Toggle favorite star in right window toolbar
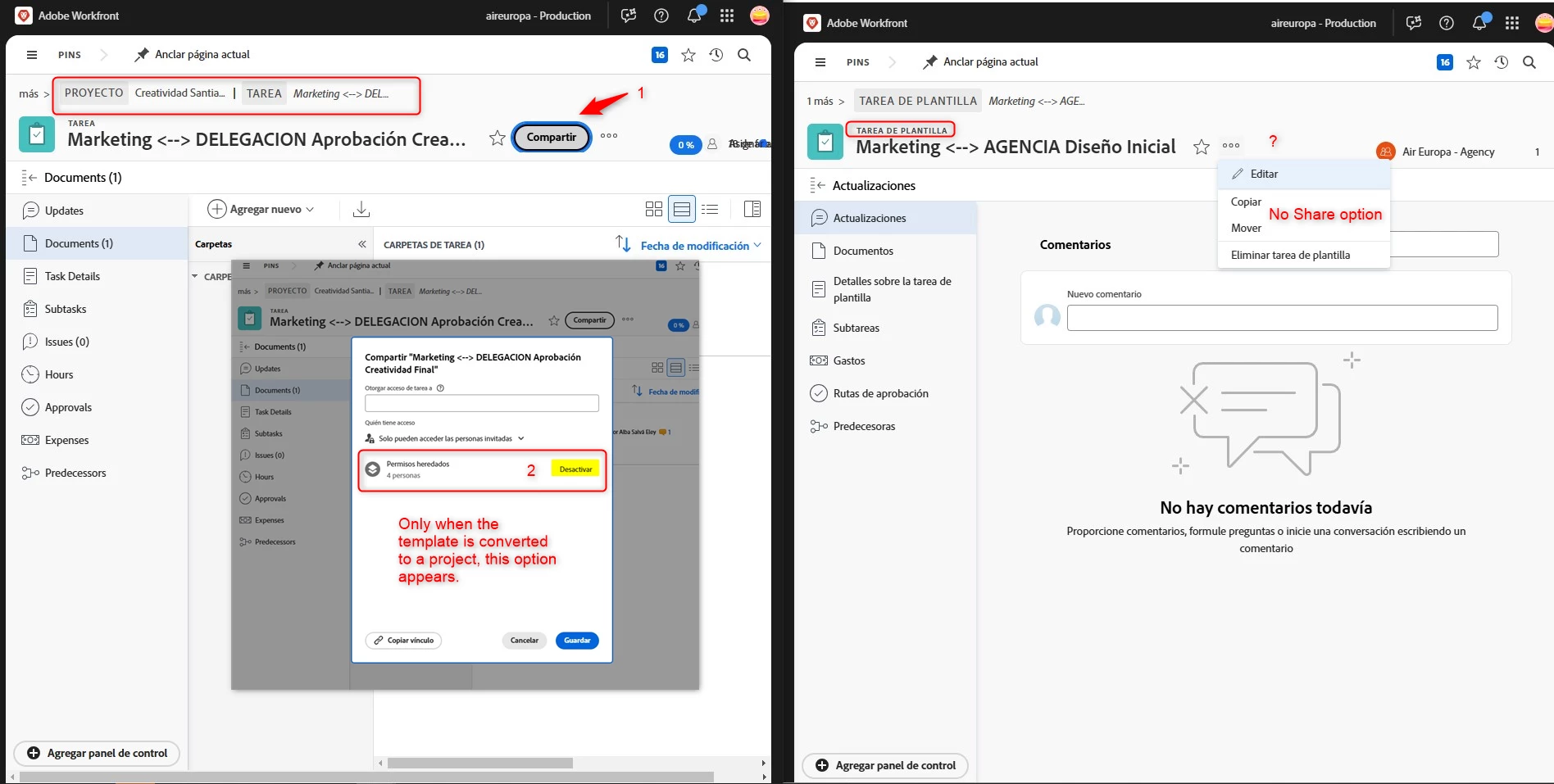This screenshot has height=784, width=1554. click(1474, 62)
